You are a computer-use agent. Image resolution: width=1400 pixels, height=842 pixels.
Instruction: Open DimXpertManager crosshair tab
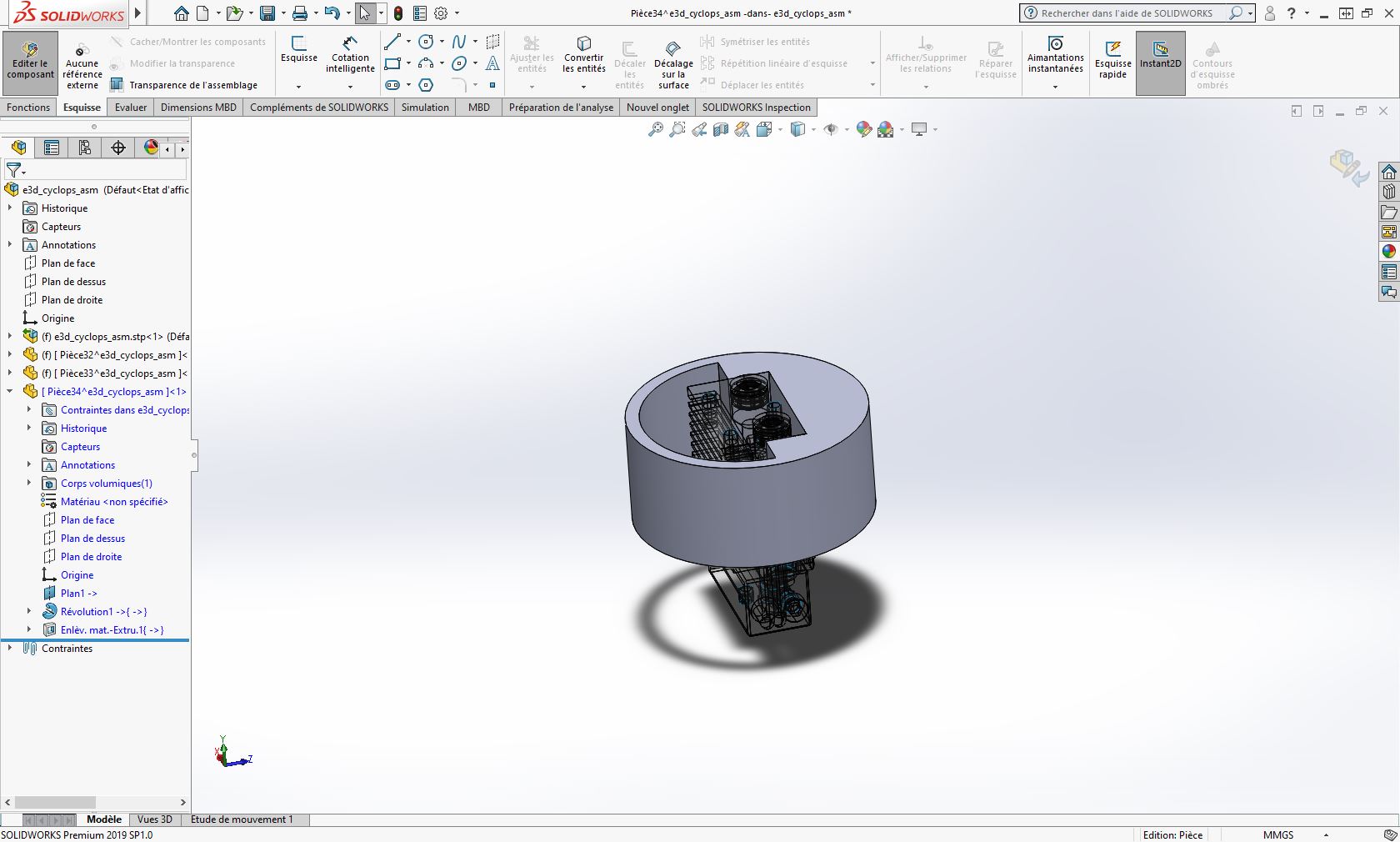(118, 148)
